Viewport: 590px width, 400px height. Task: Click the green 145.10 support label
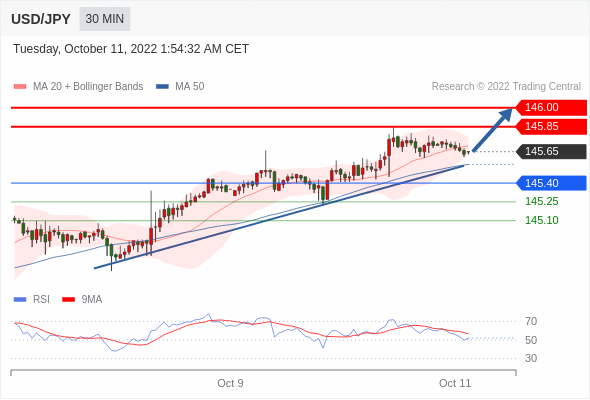[x=542, y=221]
